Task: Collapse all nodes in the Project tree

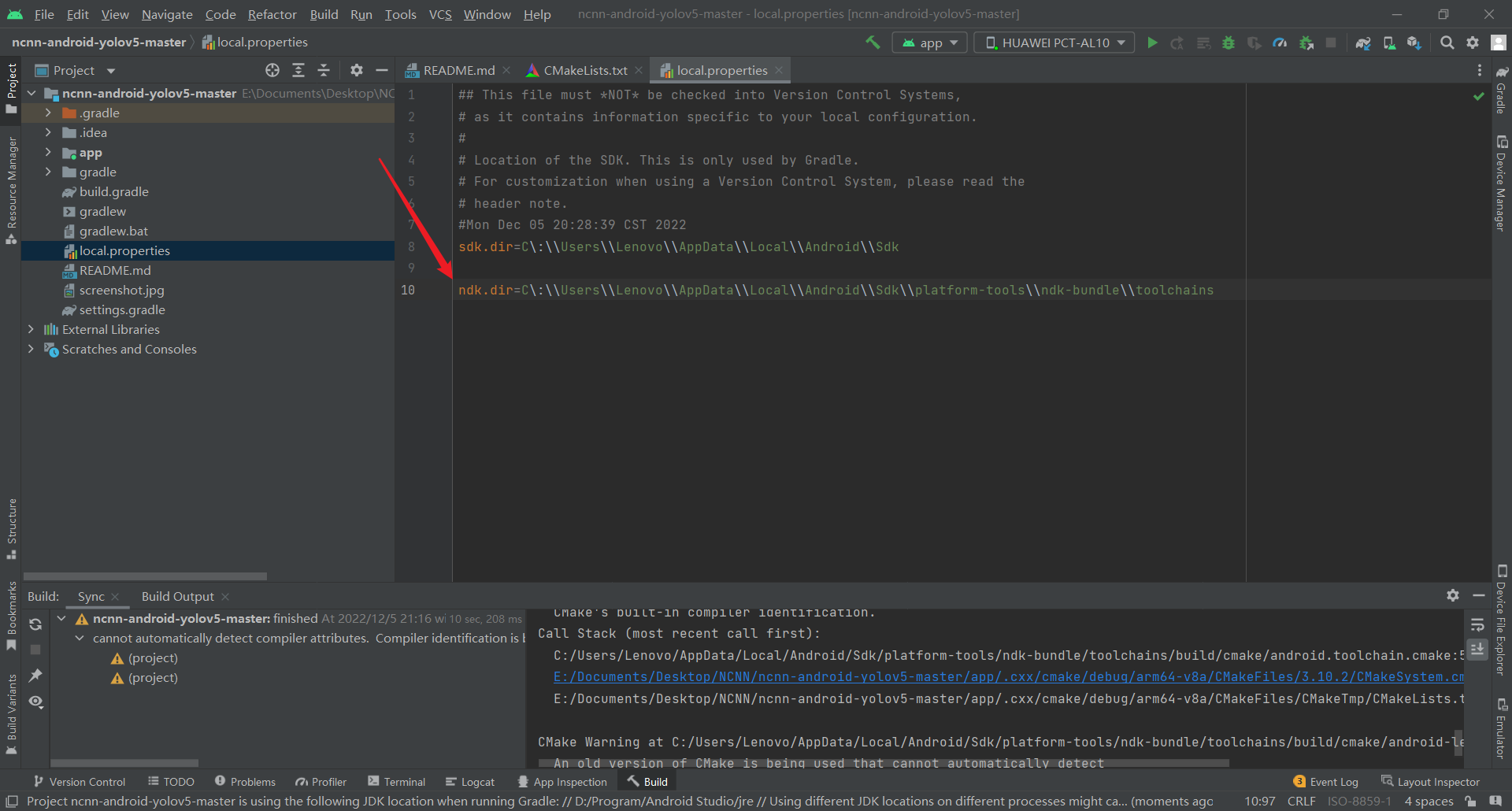Action: [323, 70]
